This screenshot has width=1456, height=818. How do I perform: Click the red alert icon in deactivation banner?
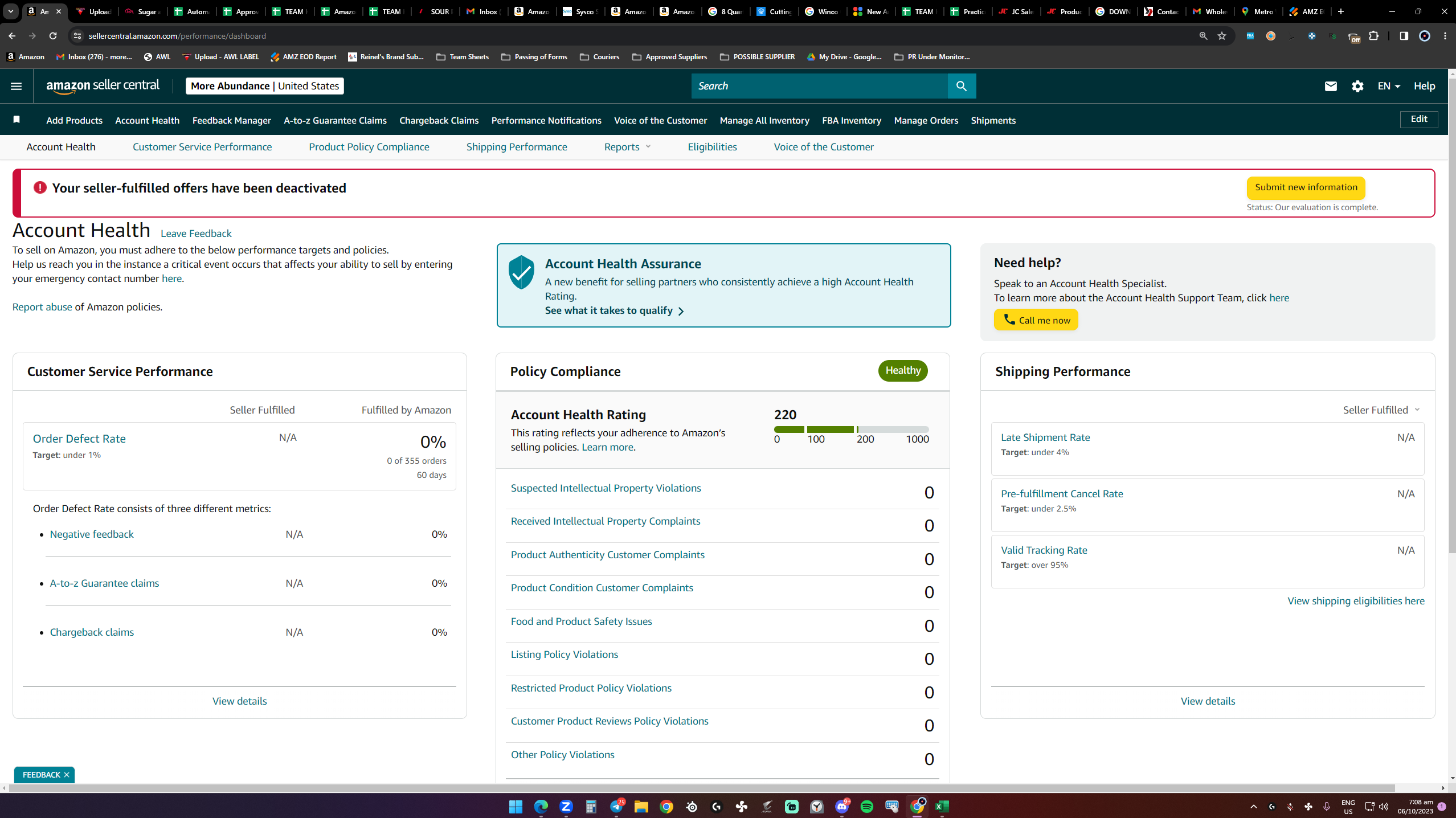coord(40,187)
